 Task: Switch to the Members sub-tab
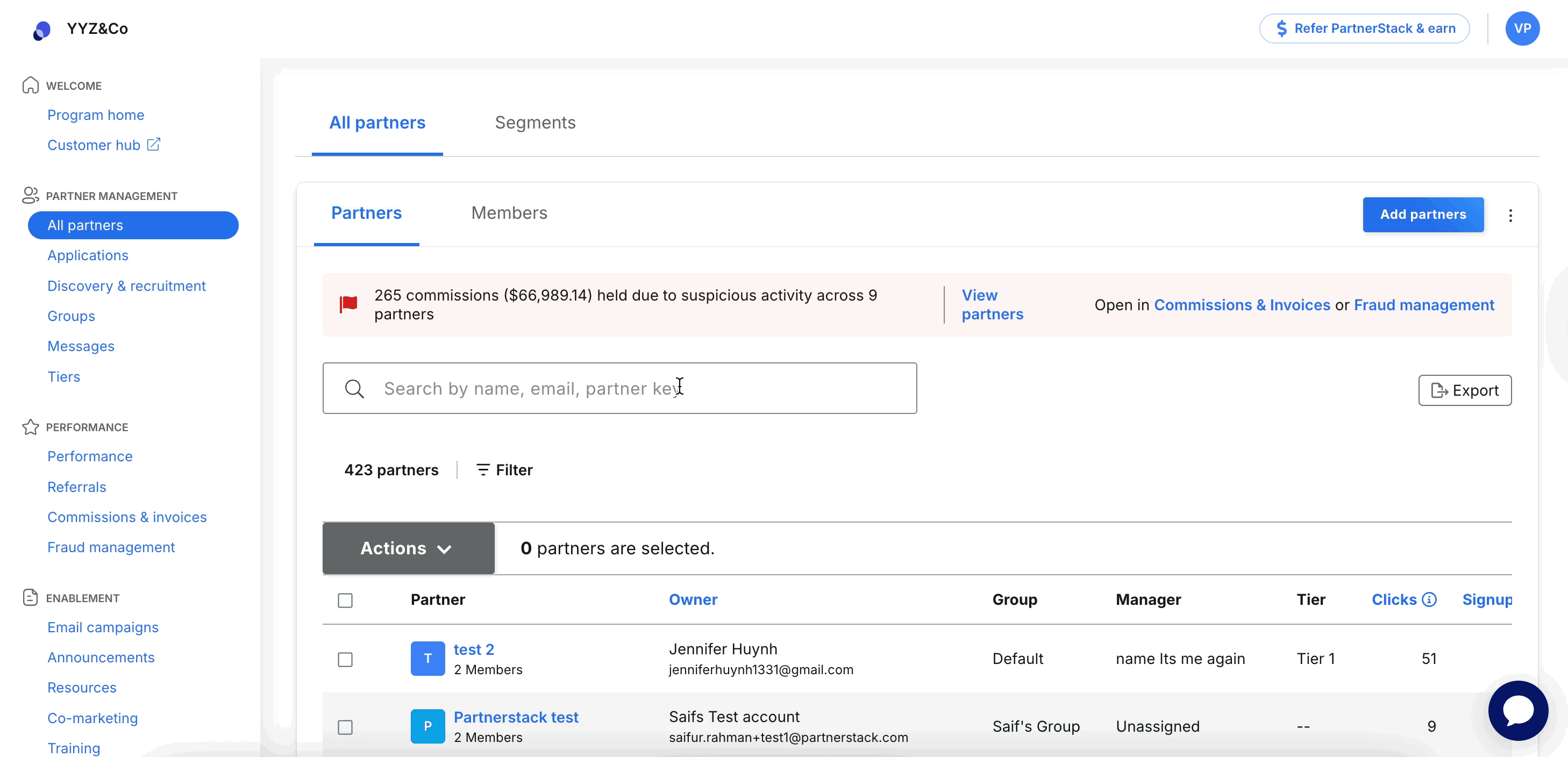click(509, 213)
